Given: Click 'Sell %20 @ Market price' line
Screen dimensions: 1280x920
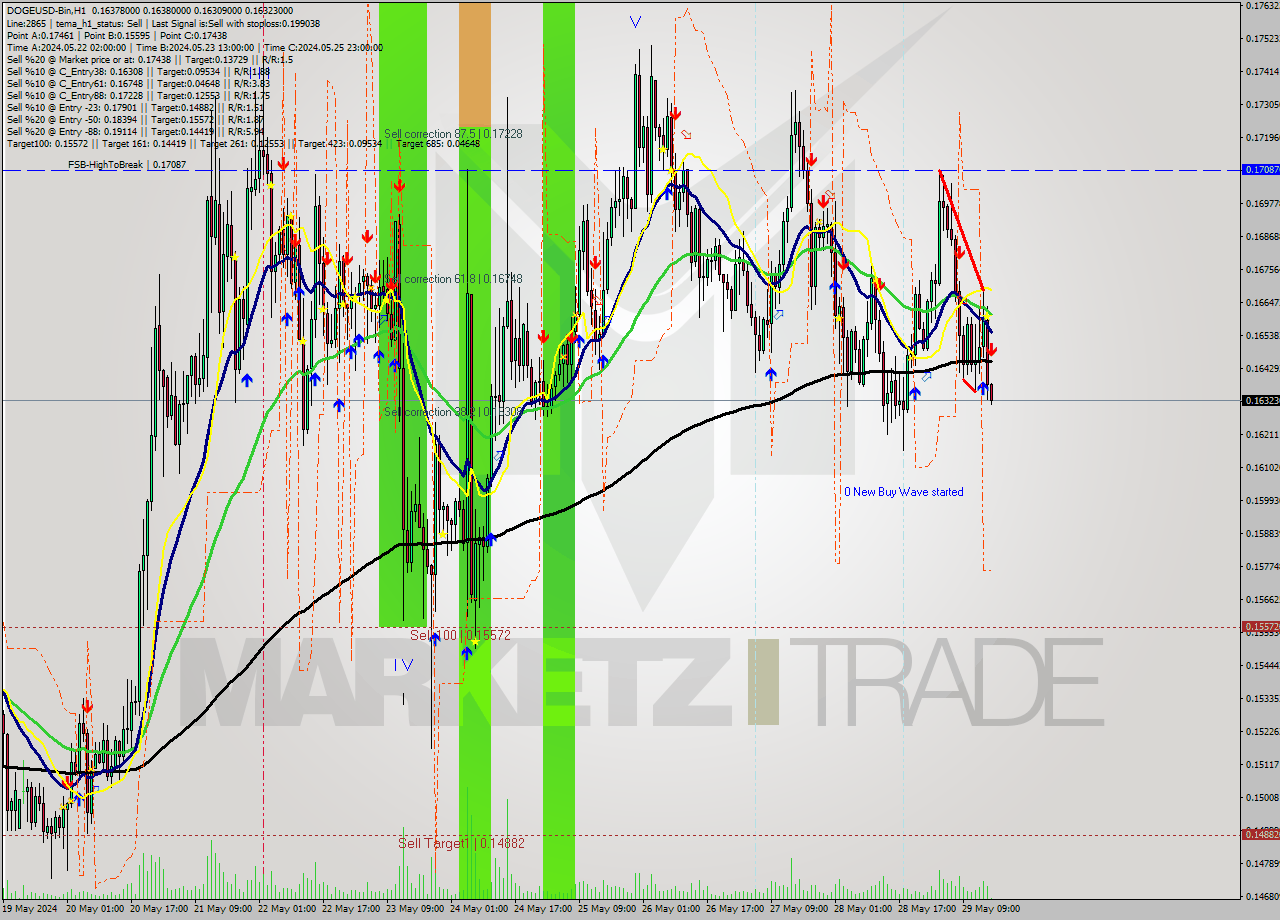Looking at the screenshot, I should [x=150, y=60].
